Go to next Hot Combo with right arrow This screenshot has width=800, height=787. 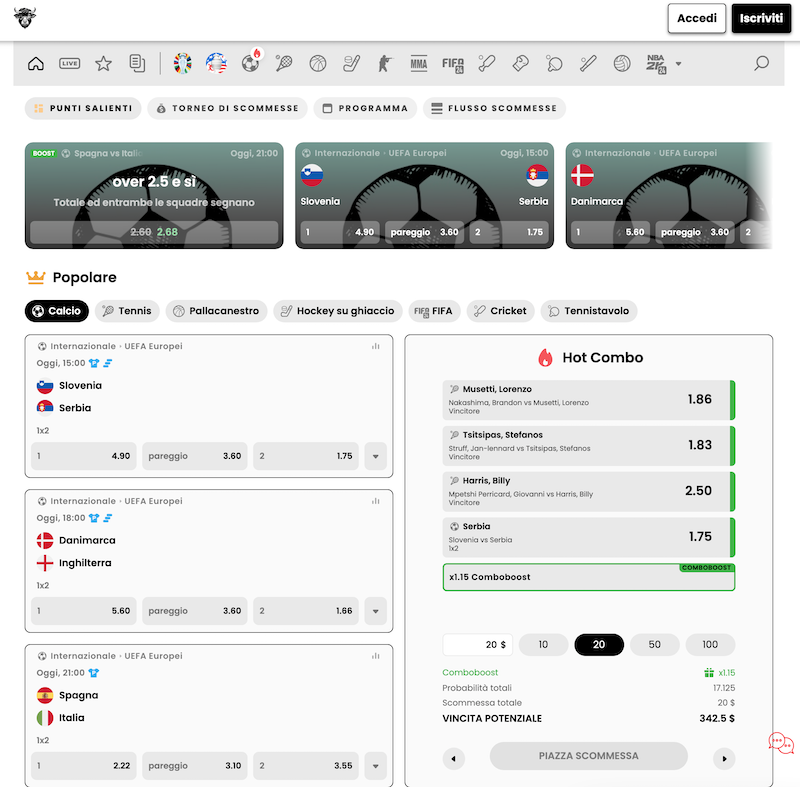[724, 759]
